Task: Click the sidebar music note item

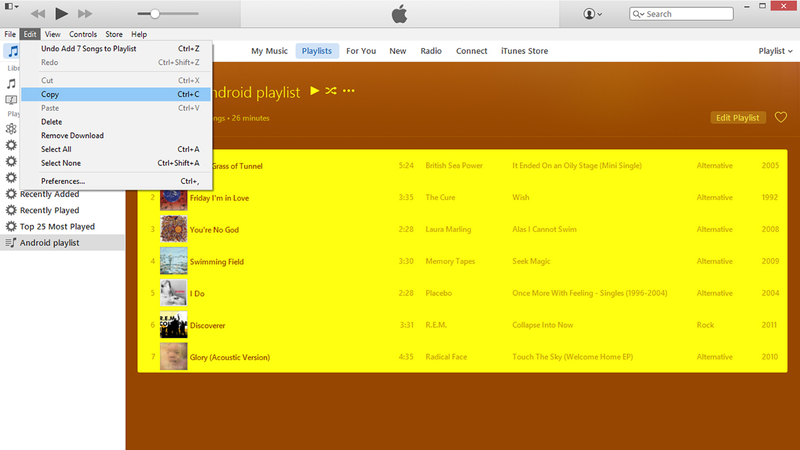Action: (11, 84)
